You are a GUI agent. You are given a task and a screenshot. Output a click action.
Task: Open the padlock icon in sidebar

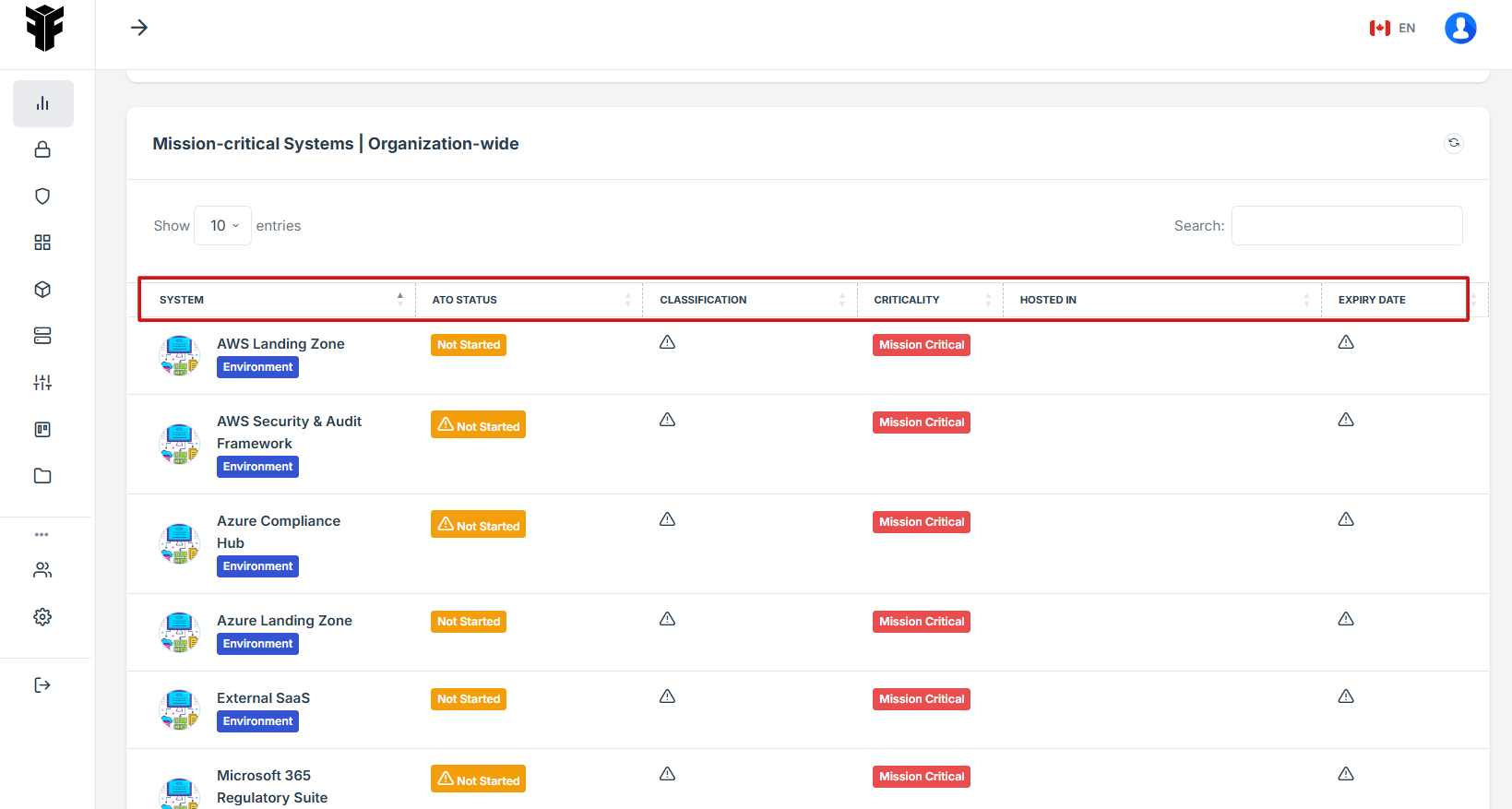(42, 149)
